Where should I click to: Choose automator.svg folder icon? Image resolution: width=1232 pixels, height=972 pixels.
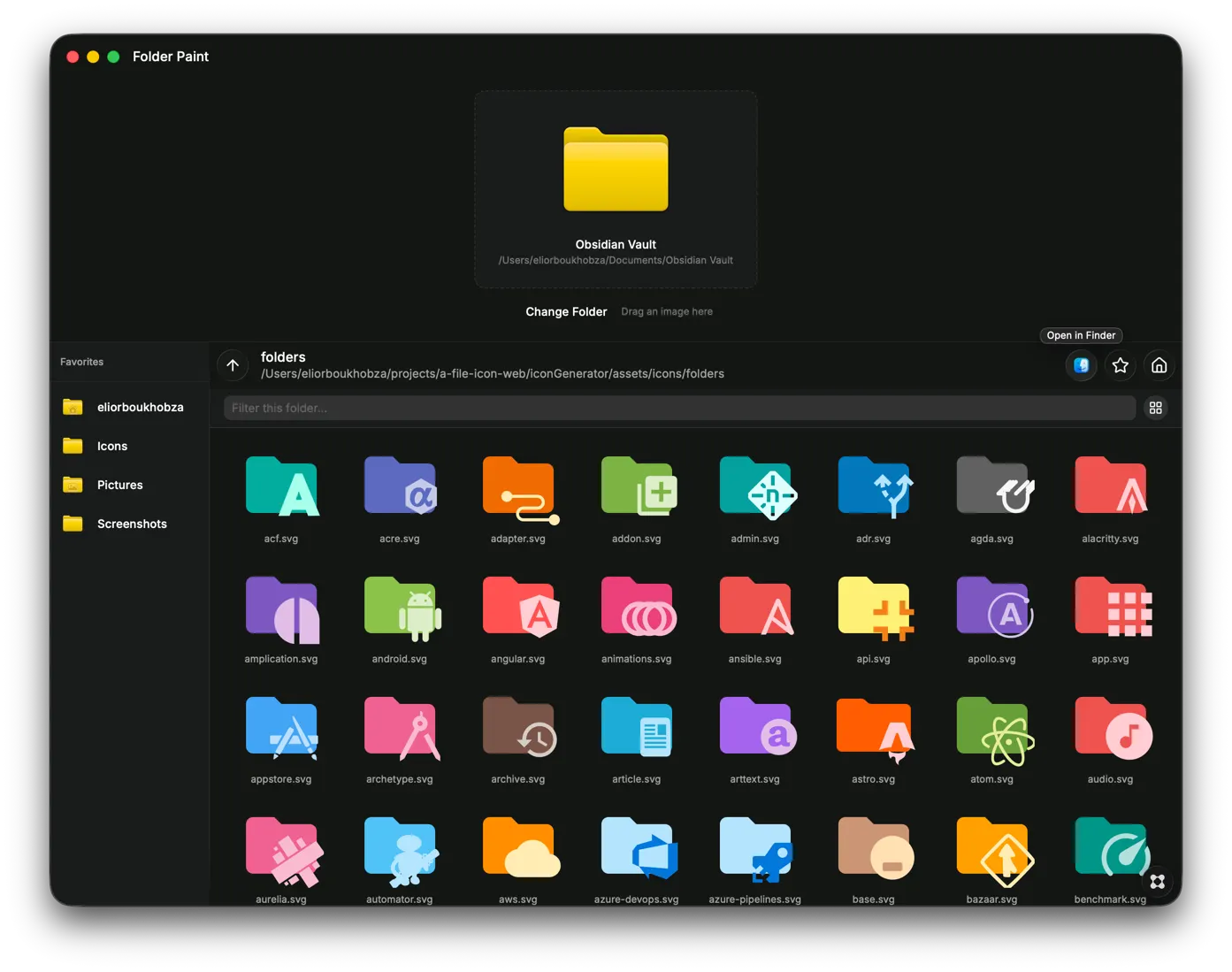(x=400, y=851)
